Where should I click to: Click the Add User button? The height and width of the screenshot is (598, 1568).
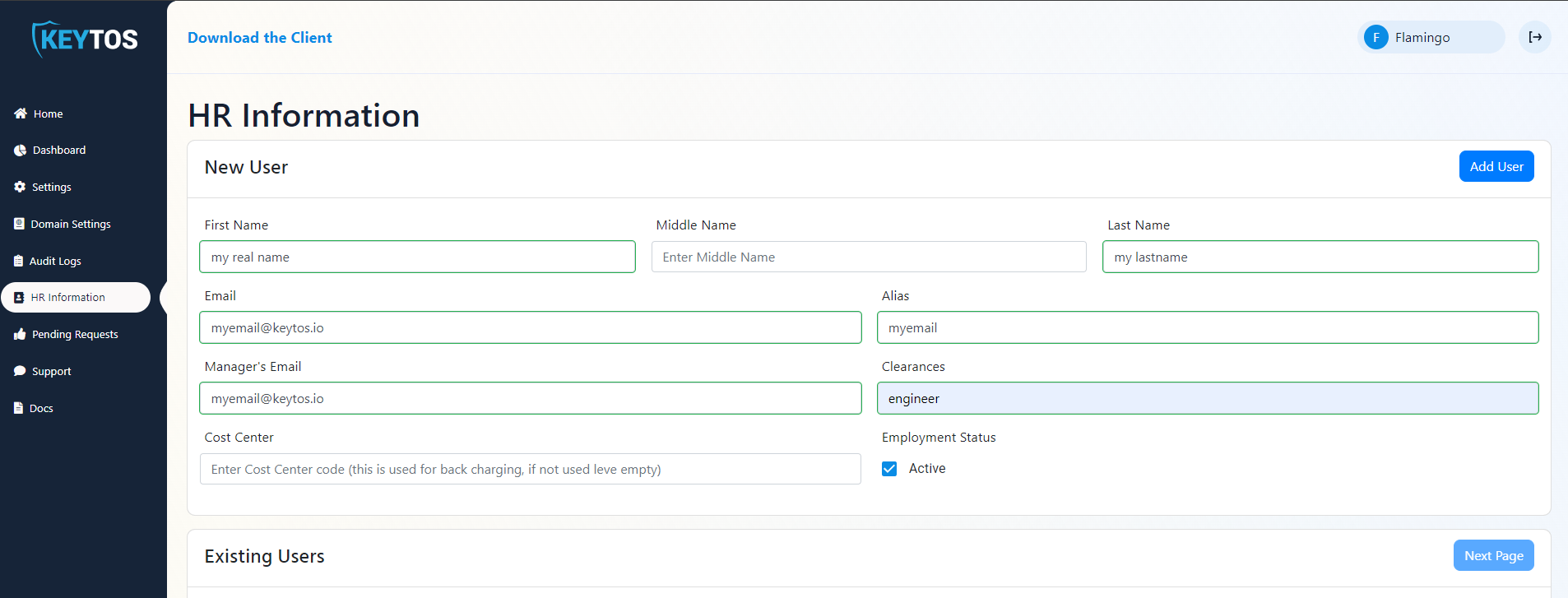pos(1496,166)
